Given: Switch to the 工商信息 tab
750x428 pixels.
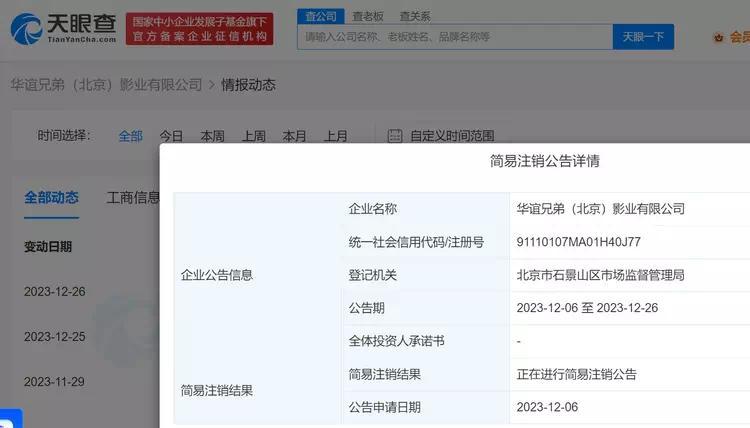Looking at the screenshot, I should pos(133,198).
